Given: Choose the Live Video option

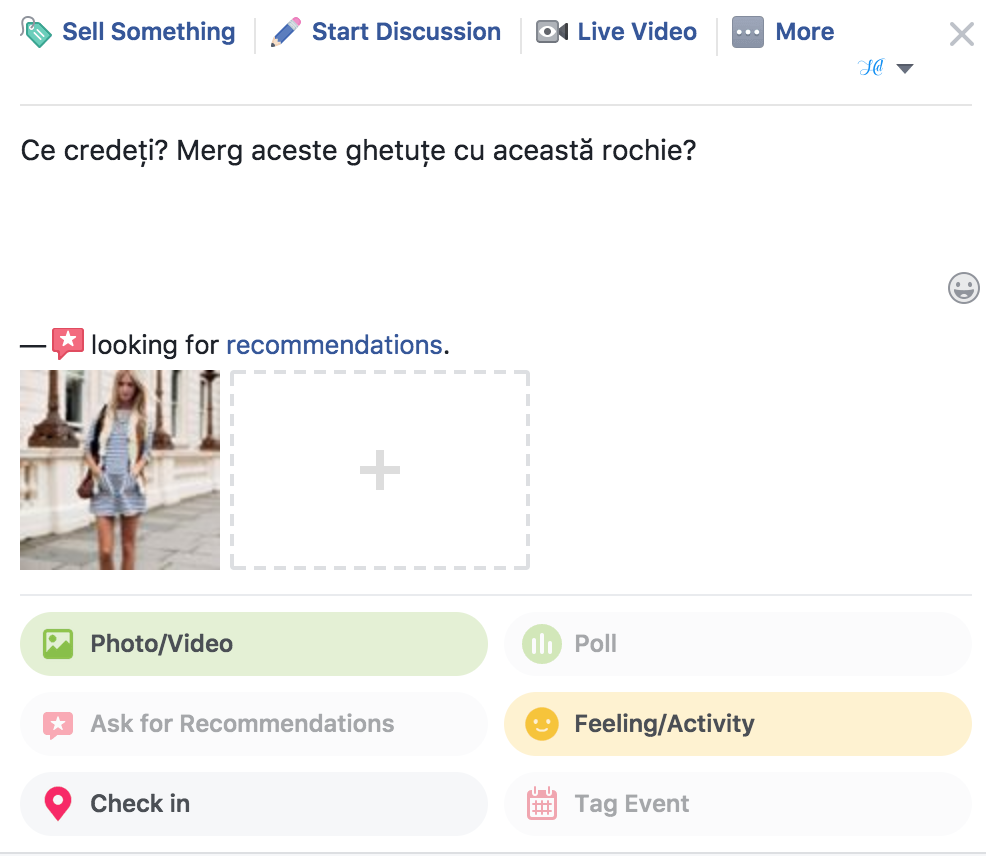Looking at the screenshot, I should click(637, 32).
